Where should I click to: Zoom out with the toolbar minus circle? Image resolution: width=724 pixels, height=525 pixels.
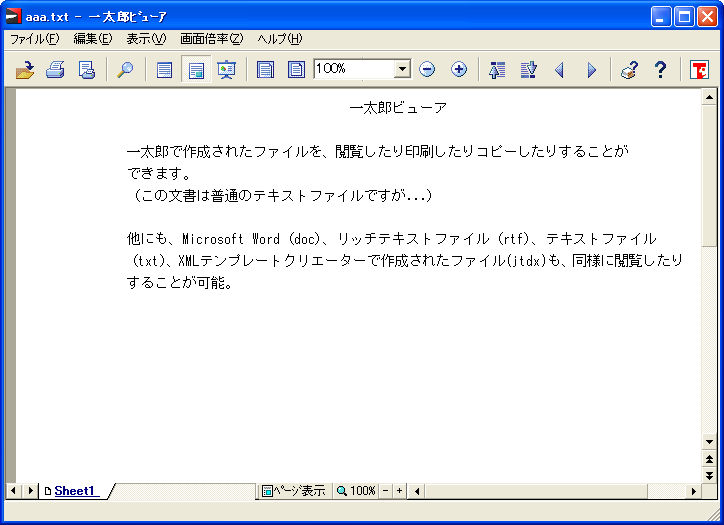(427, 70)
